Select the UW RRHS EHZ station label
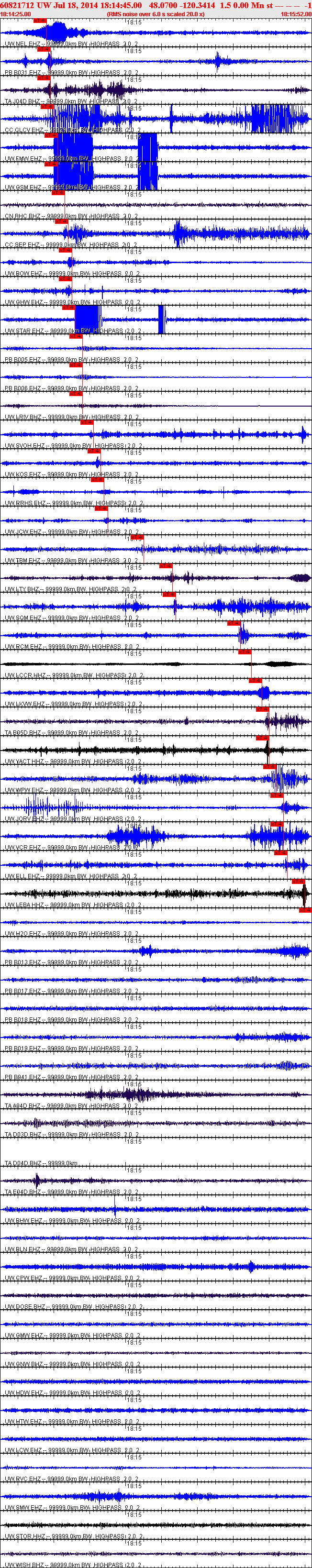This screenshot has width=312, height=1568. click(74, 503)
